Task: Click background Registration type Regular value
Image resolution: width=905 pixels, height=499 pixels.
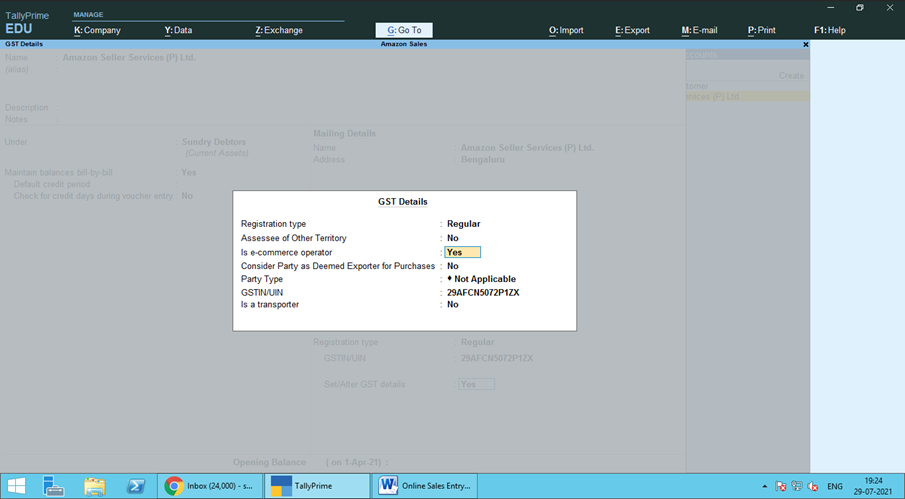Action: [x=477, y=342]
